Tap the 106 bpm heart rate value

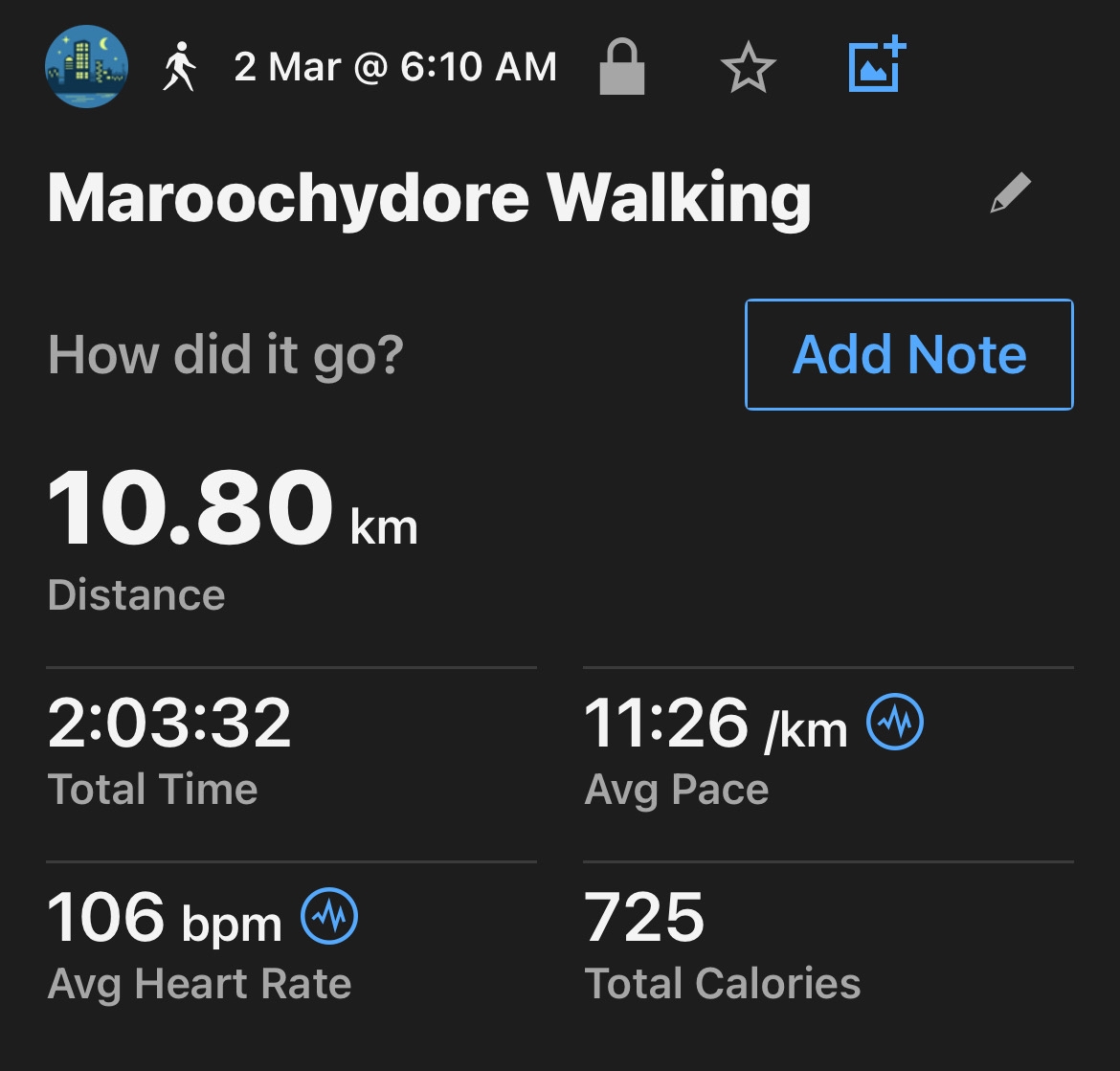(x=165, y=918)
